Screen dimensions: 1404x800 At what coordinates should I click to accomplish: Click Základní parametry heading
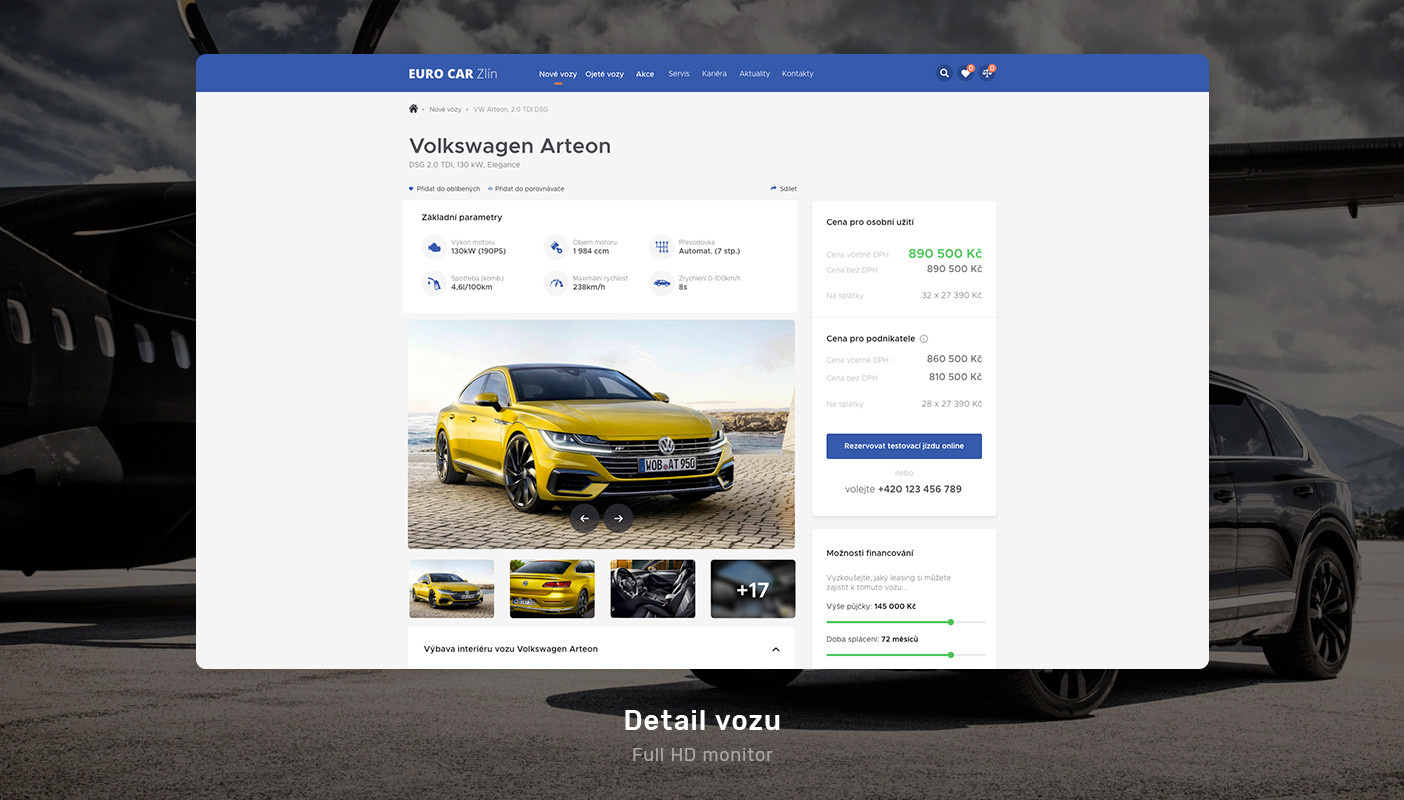click(x=462, y=217)
